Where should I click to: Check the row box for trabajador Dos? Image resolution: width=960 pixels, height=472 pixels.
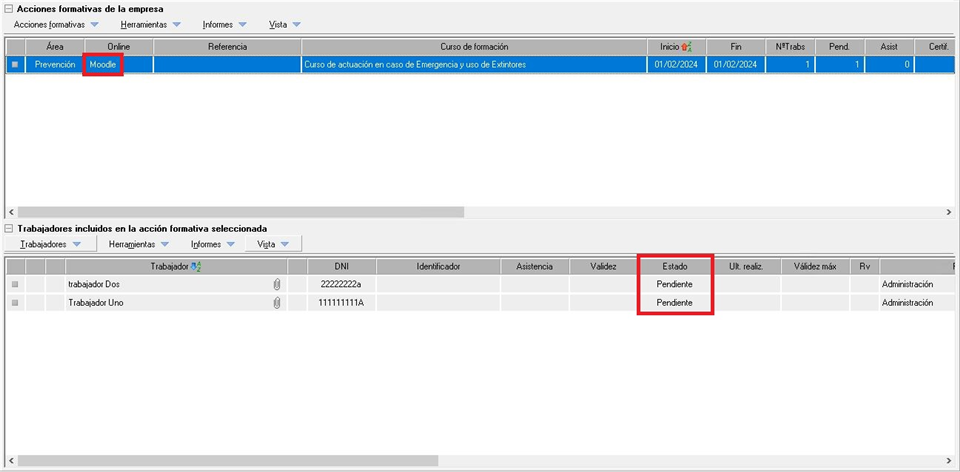(x=15, y=285)
